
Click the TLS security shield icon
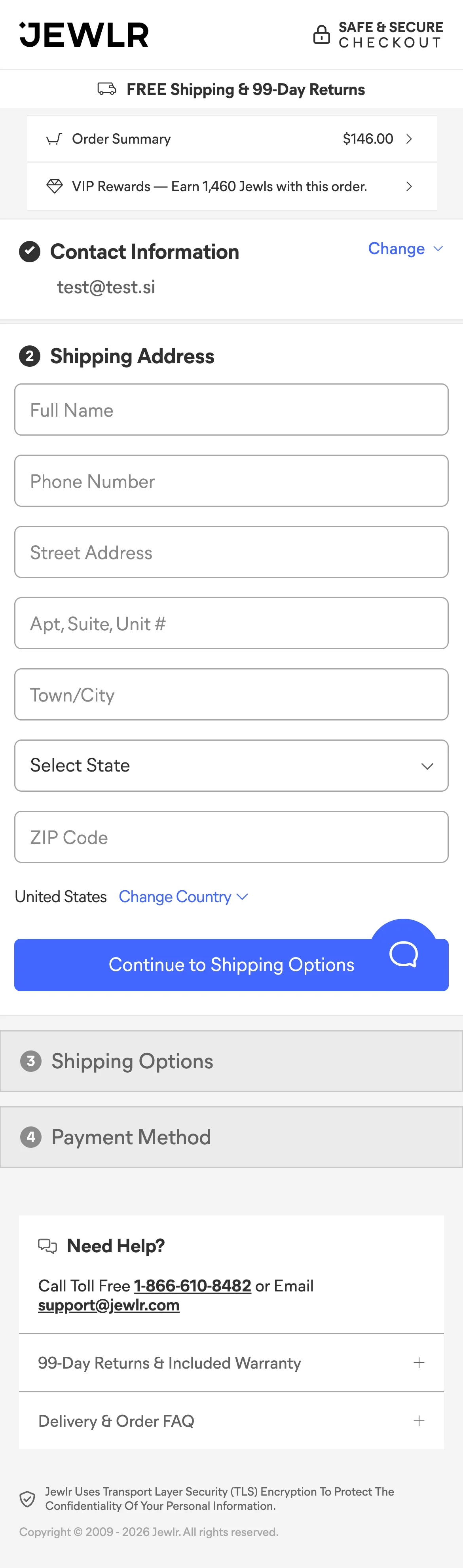(27, 1499)
